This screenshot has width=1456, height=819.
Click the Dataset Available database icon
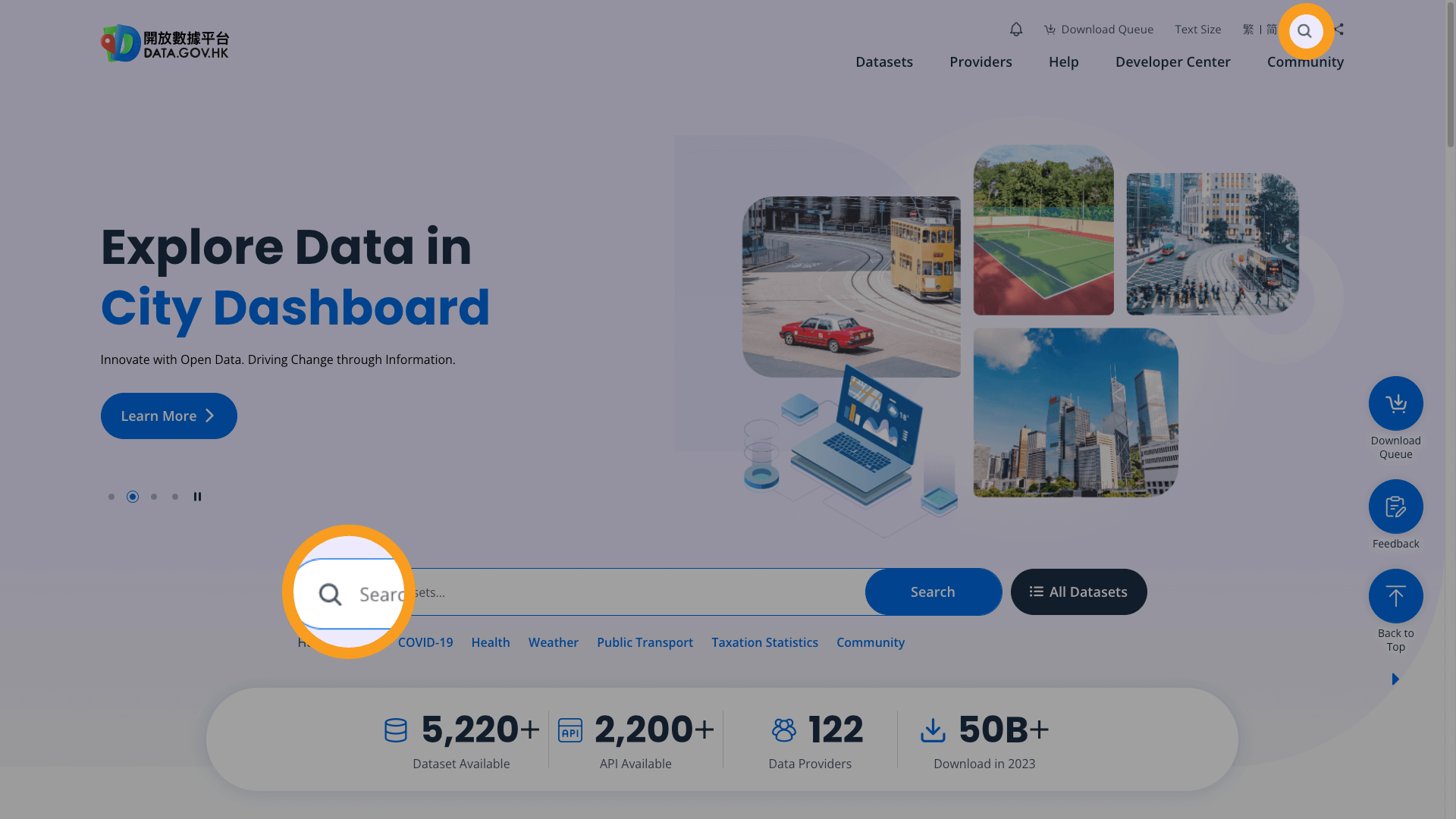point(396,730)
